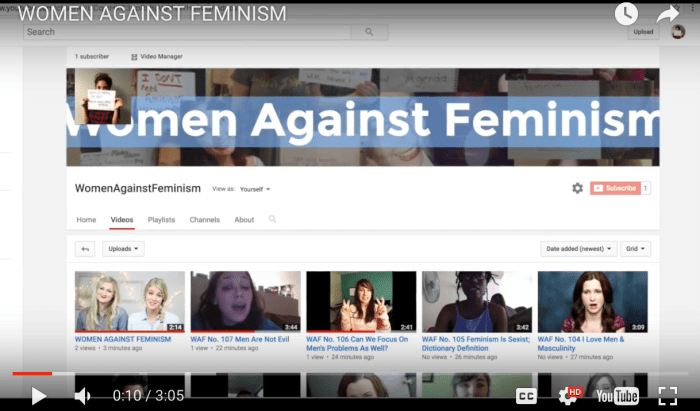700x411 pixels.
Task: Open the WOMEN AGAINST FEMINISM video thumbnail
Action: [x=129, y=301]
